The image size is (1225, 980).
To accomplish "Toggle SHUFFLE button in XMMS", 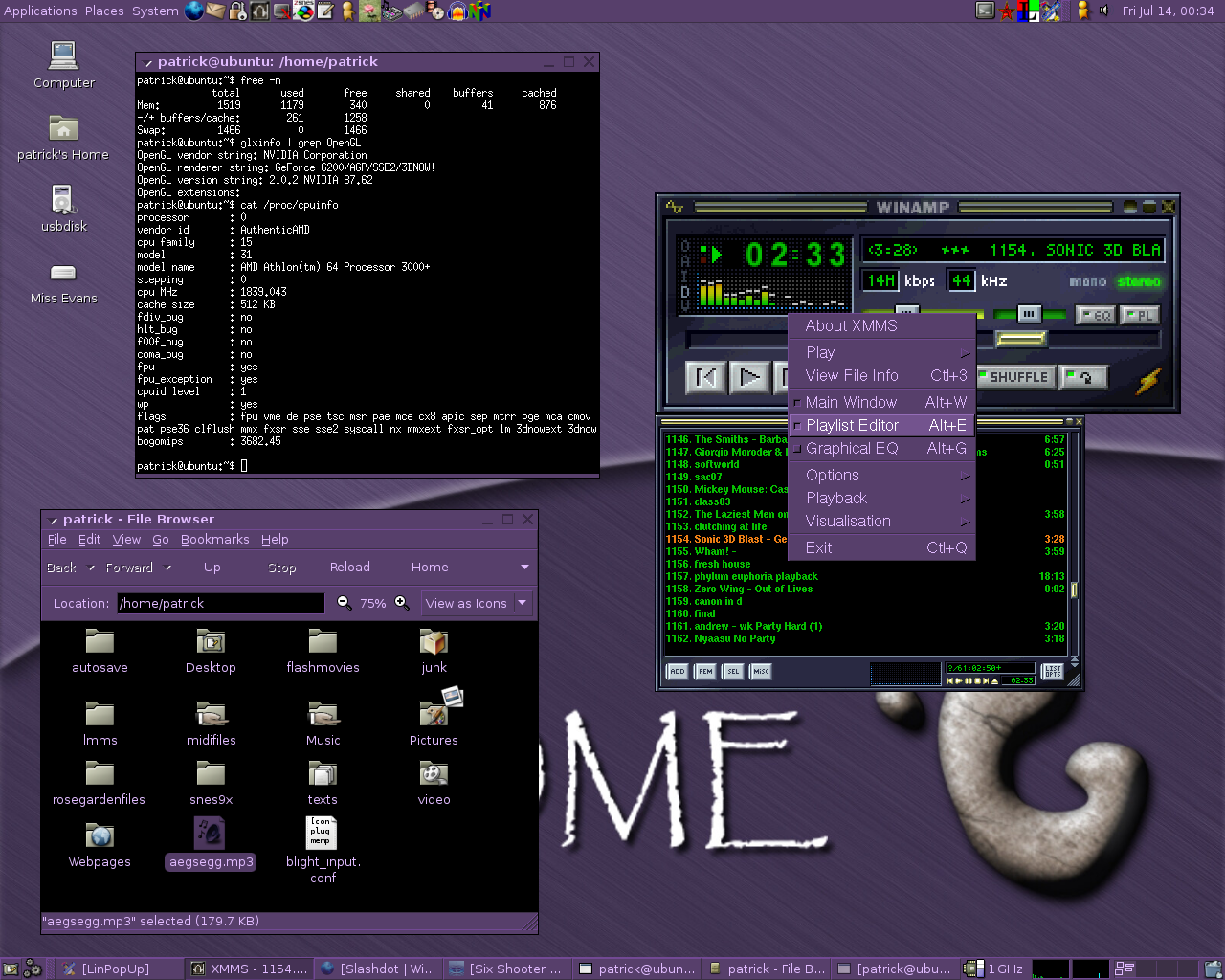I will tap(1016, 377).
